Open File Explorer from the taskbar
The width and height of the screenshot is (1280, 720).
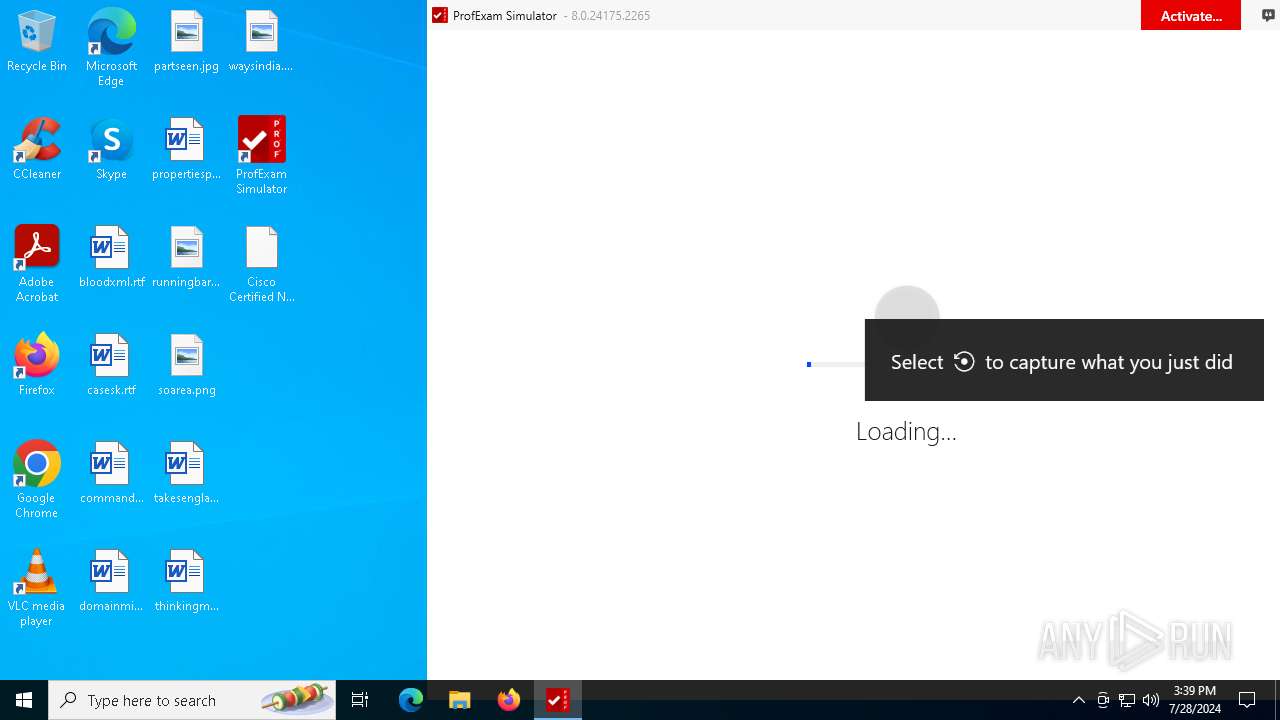pyautogui.click(x=460, y=700)
